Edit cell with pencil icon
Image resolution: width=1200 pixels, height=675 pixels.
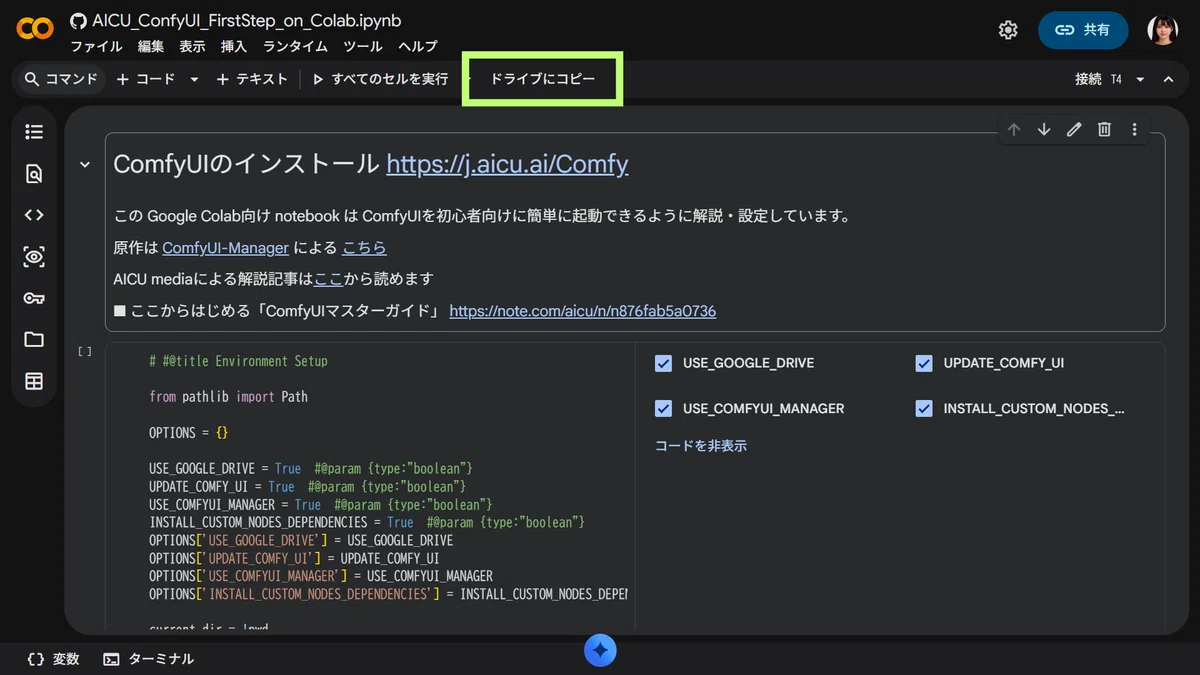(1074, 130)
